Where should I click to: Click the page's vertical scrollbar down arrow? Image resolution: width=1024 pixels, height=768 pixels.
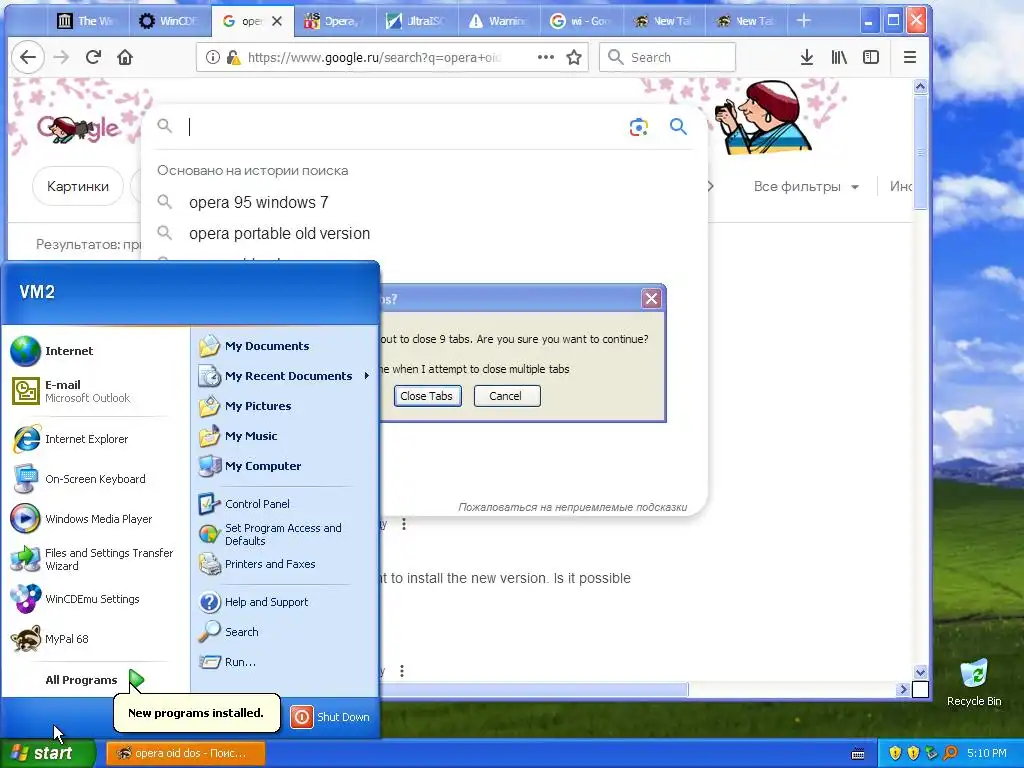point(920,672)
